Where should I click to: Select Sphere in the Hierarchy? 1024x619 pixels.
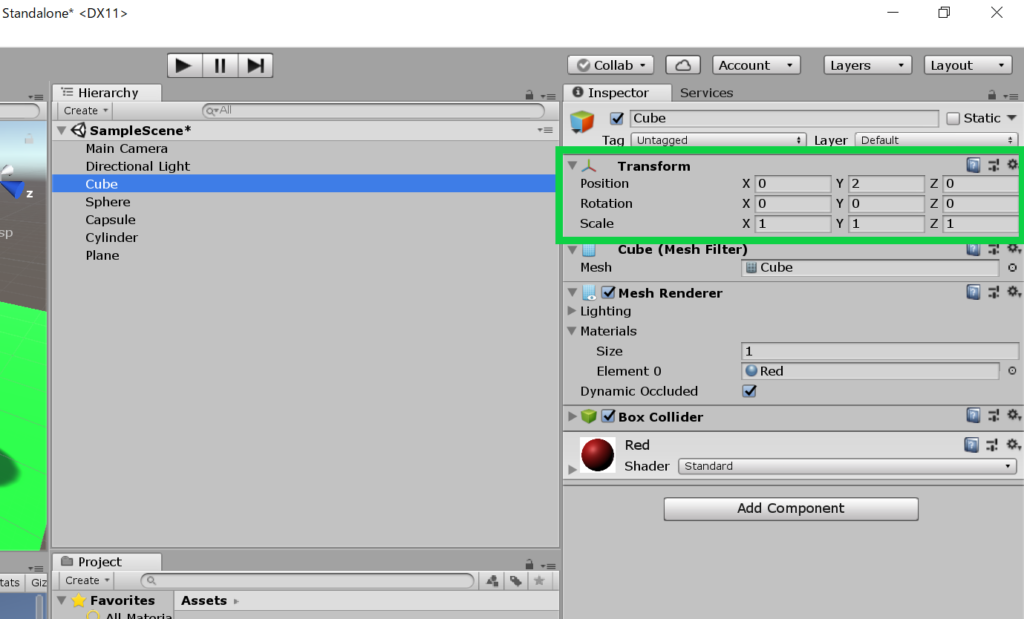click(x=108, y=202)
